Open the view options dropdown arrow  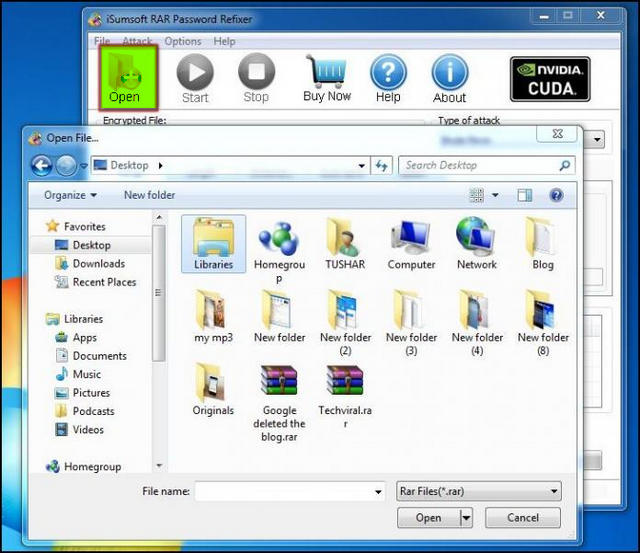(x=495, y=195)
